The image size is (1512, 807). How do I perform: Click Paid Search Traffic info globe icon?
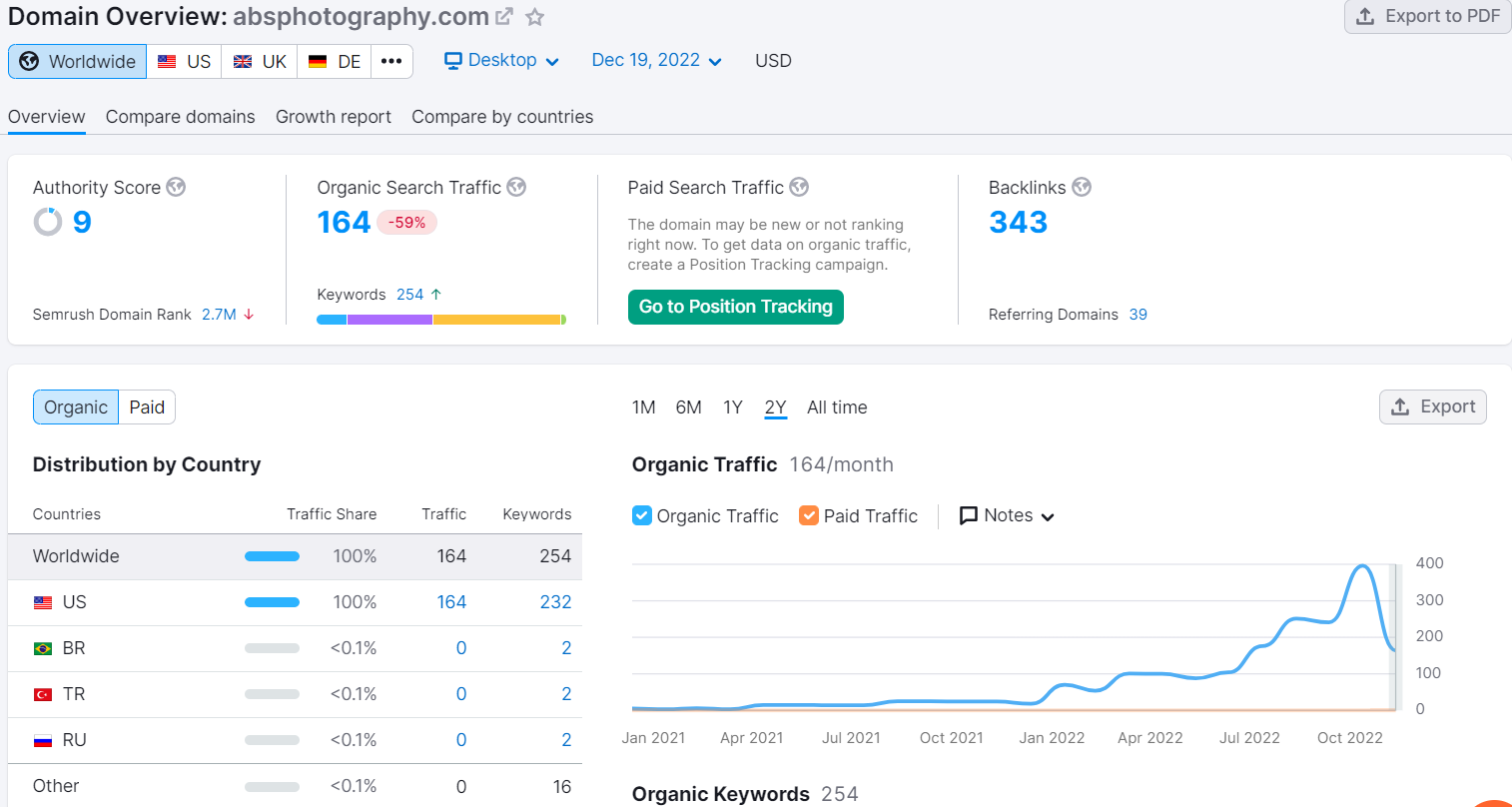coord(799,187)
